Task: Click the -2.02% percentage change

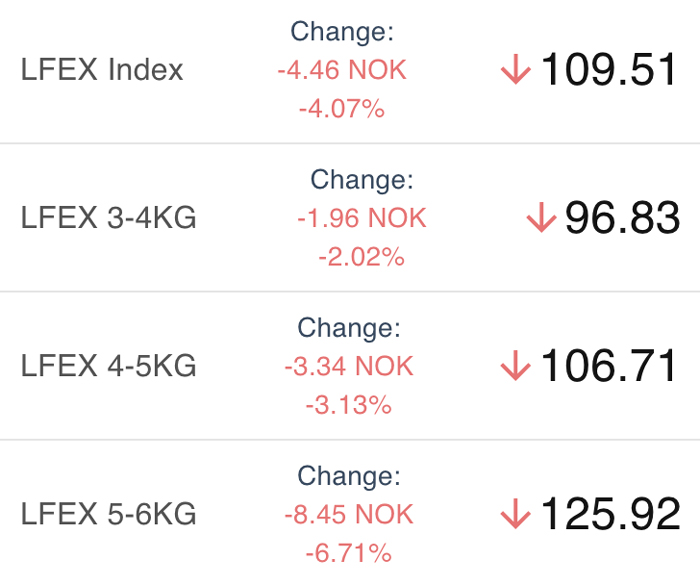Action: (362, 257)
